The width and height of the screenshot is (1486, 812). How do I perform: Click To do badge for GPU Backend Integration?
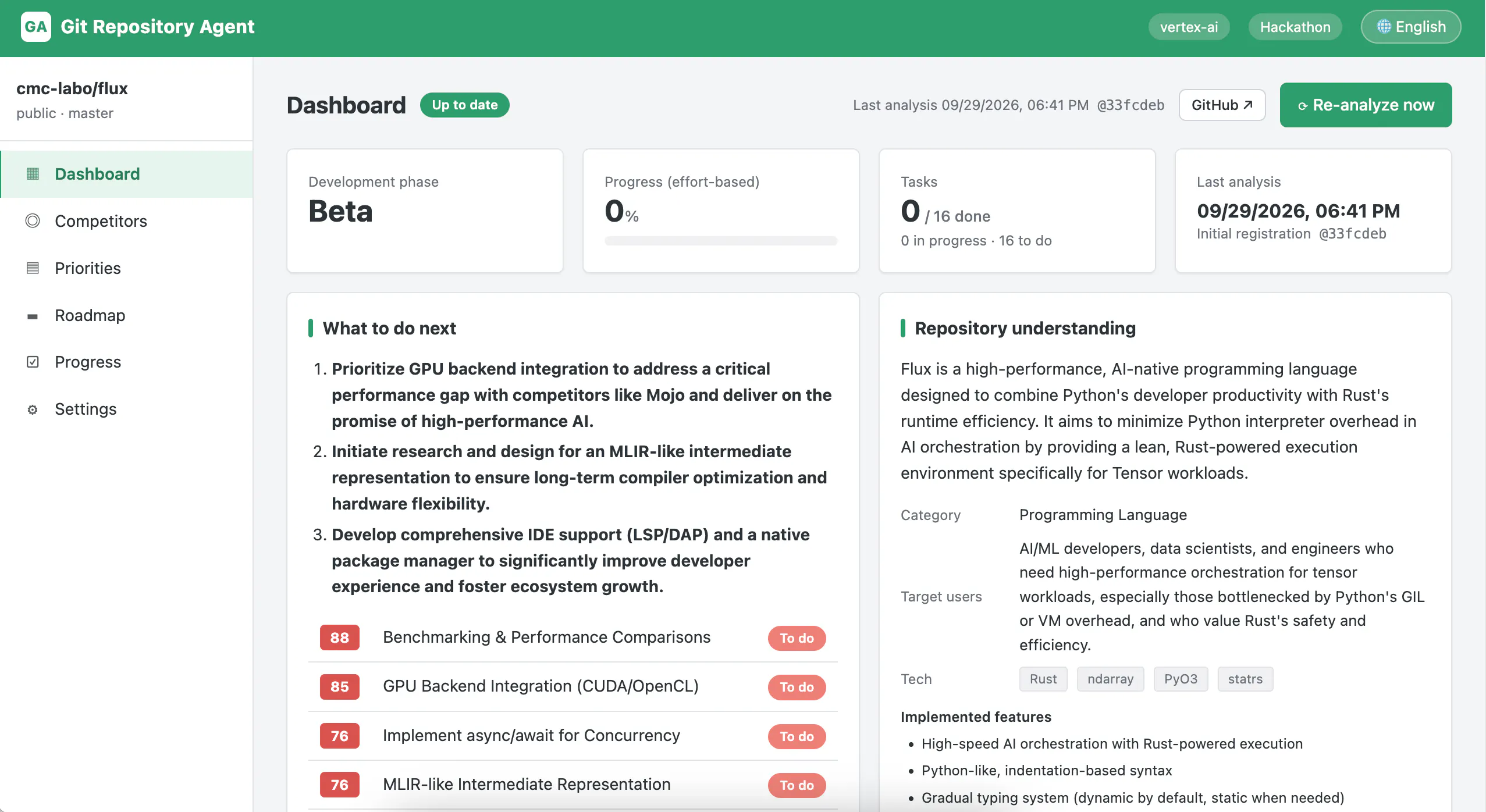point(797,687)
